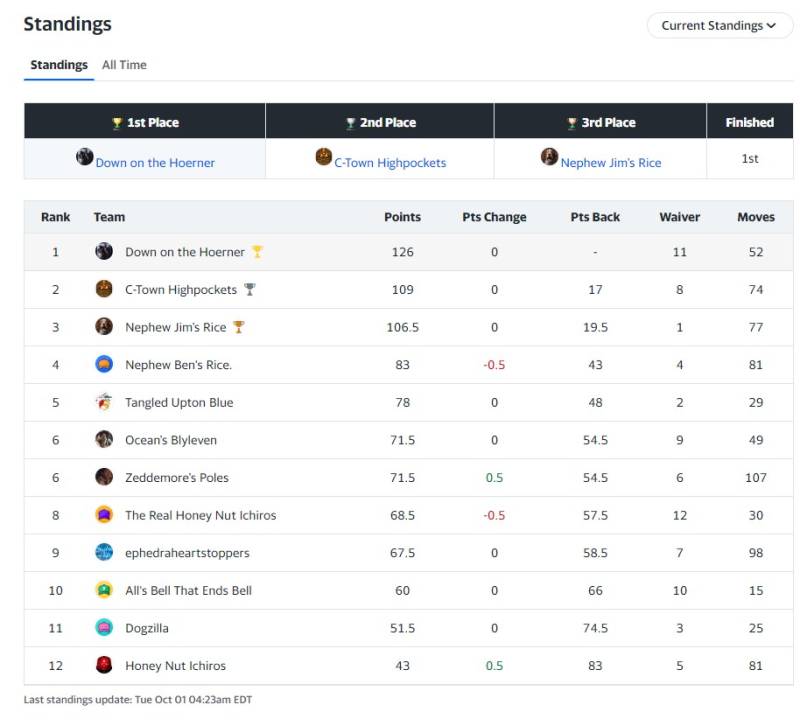Screen dimensions: 800x726
Task: Open the Current Standings dropdown
Action: [719, 26]
